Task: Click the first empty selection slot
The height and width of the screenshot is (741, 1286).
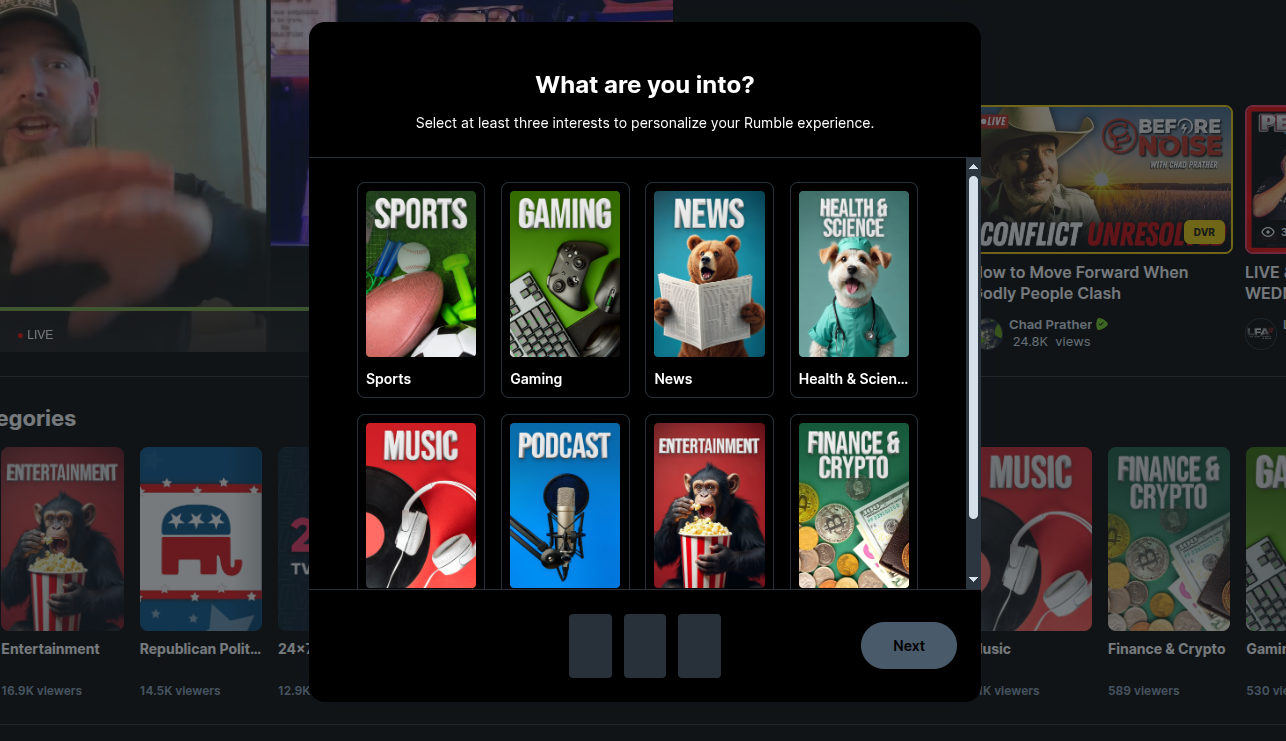Action: coord(590,646)
